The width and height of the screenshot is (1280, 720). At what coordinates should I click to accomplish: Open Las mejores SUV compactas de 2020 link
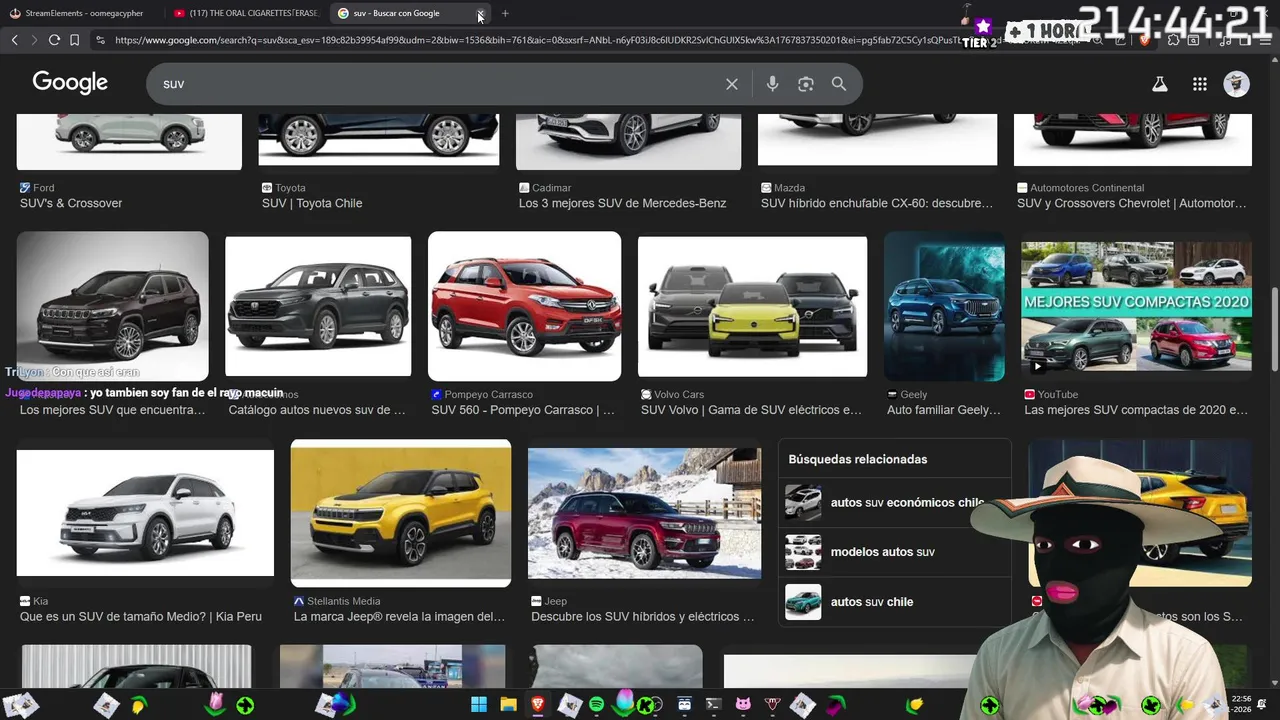[1136, 410]
